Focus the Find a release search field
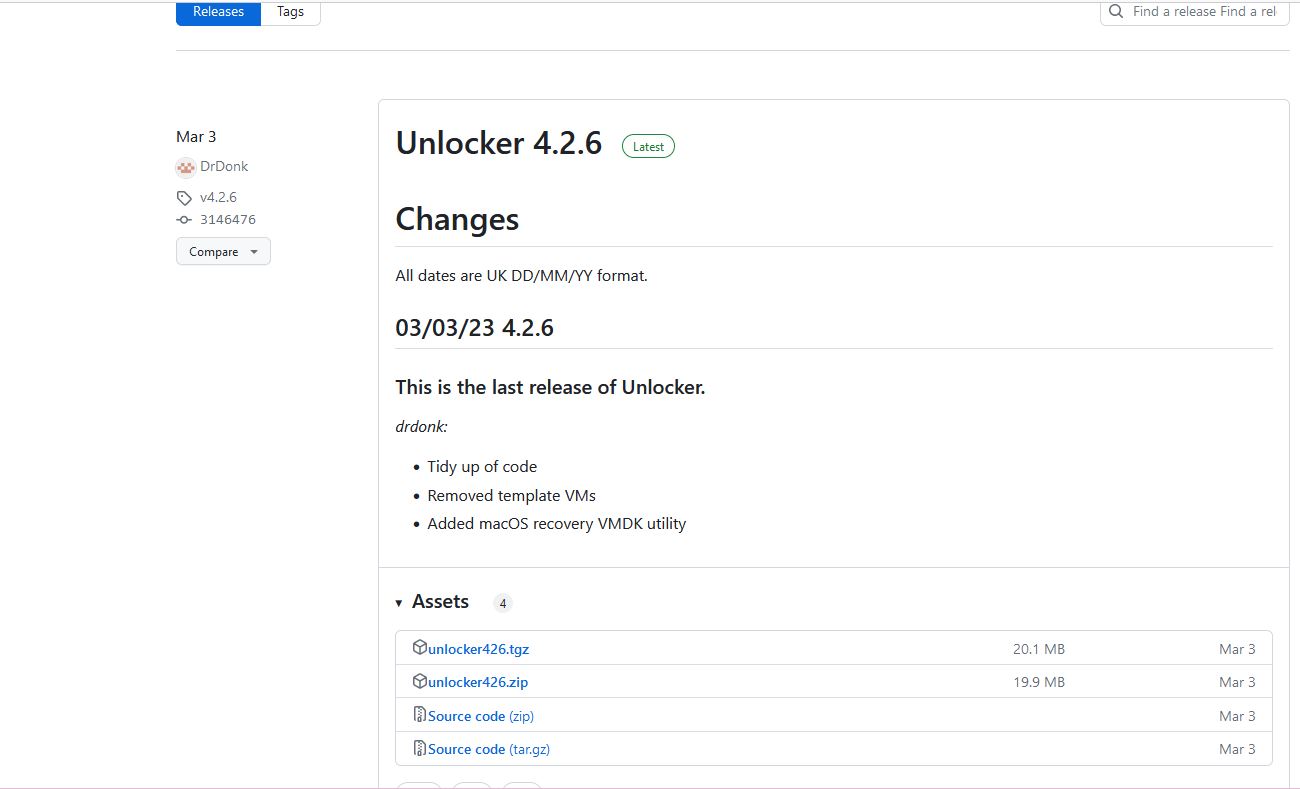Image resolution: width=1300 pixels, height=789 pixels. pos(1194,12)
